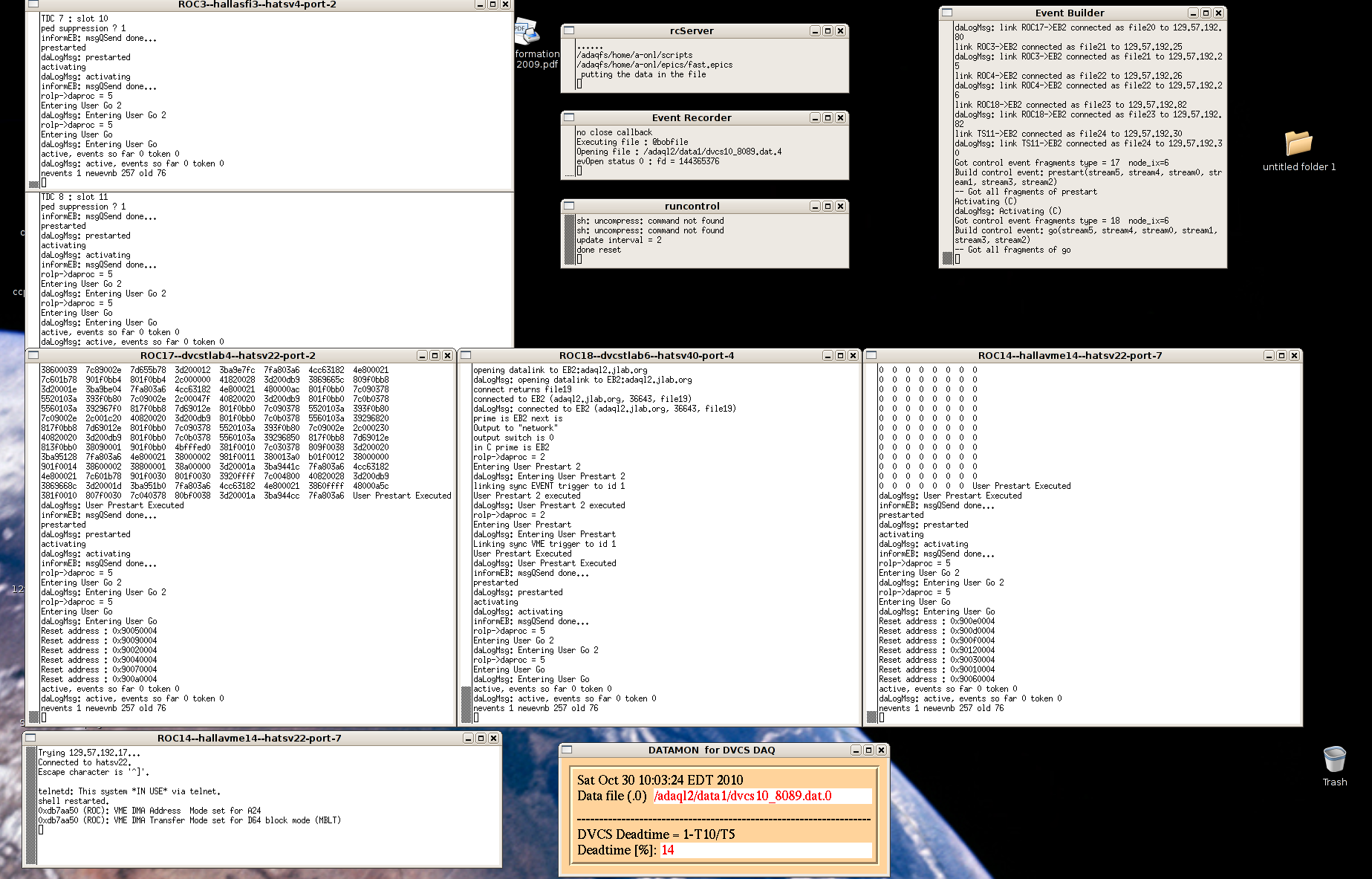Click the rcServer title bar
1372x879 pixels.
[x=692, y=30]
